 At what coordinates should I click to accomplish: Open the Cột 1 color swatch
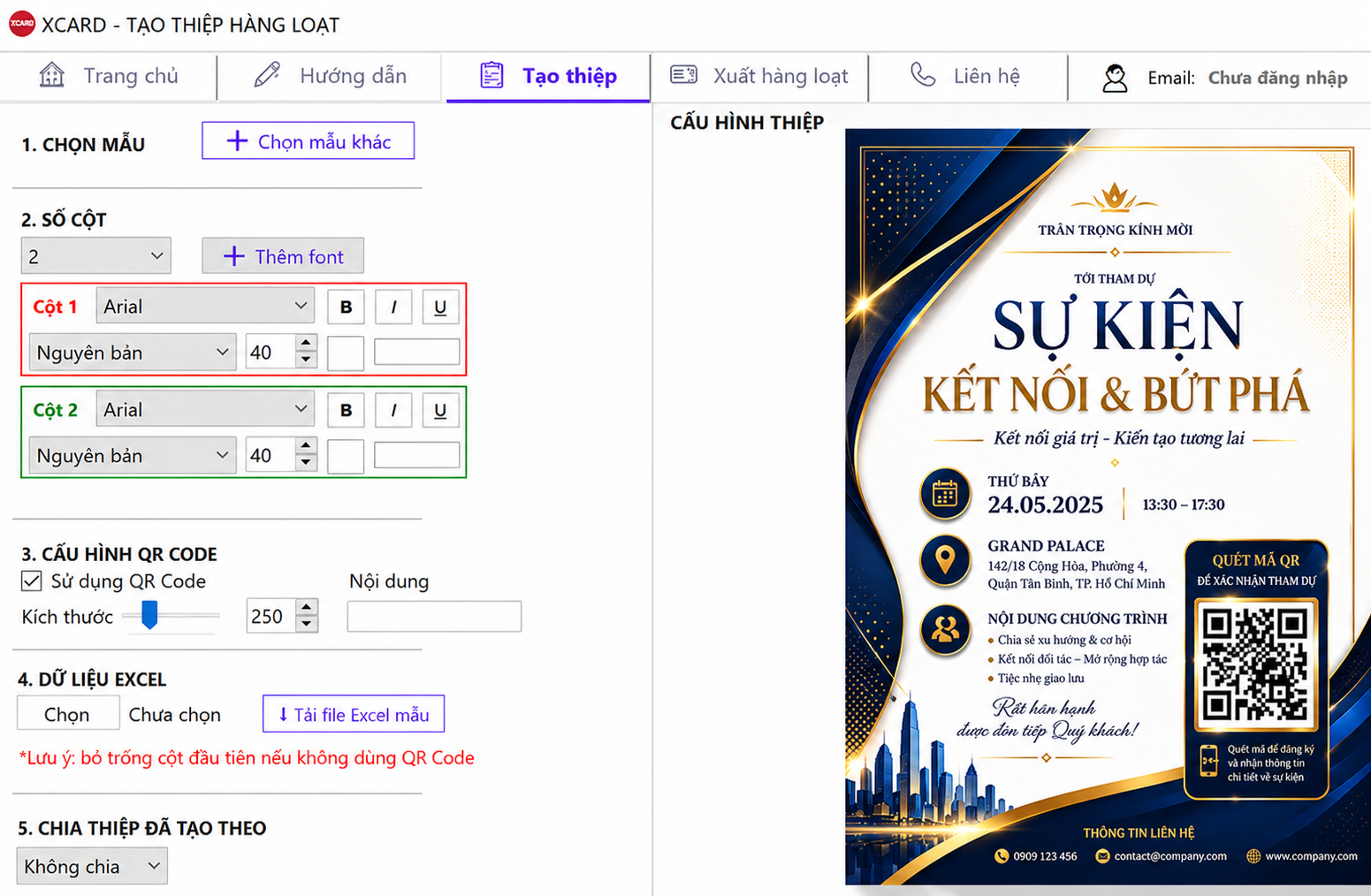tap(346, 353)
